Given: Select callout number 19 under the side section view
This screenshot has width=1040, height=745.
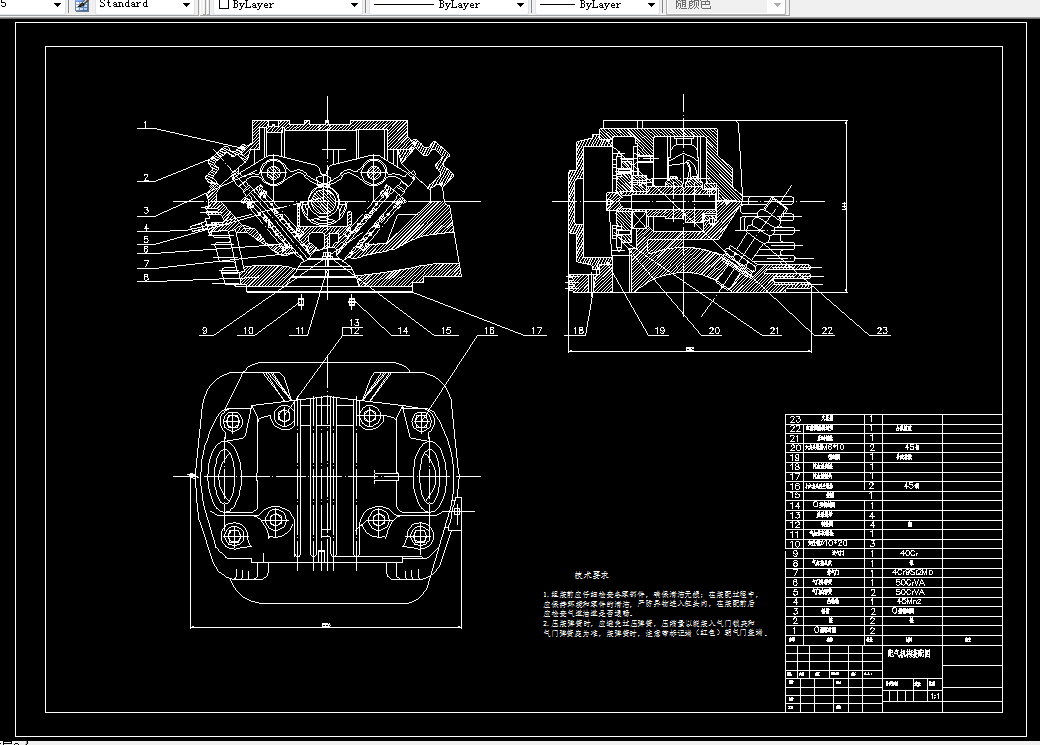Looking at the screenshot, I should [659, 330].
